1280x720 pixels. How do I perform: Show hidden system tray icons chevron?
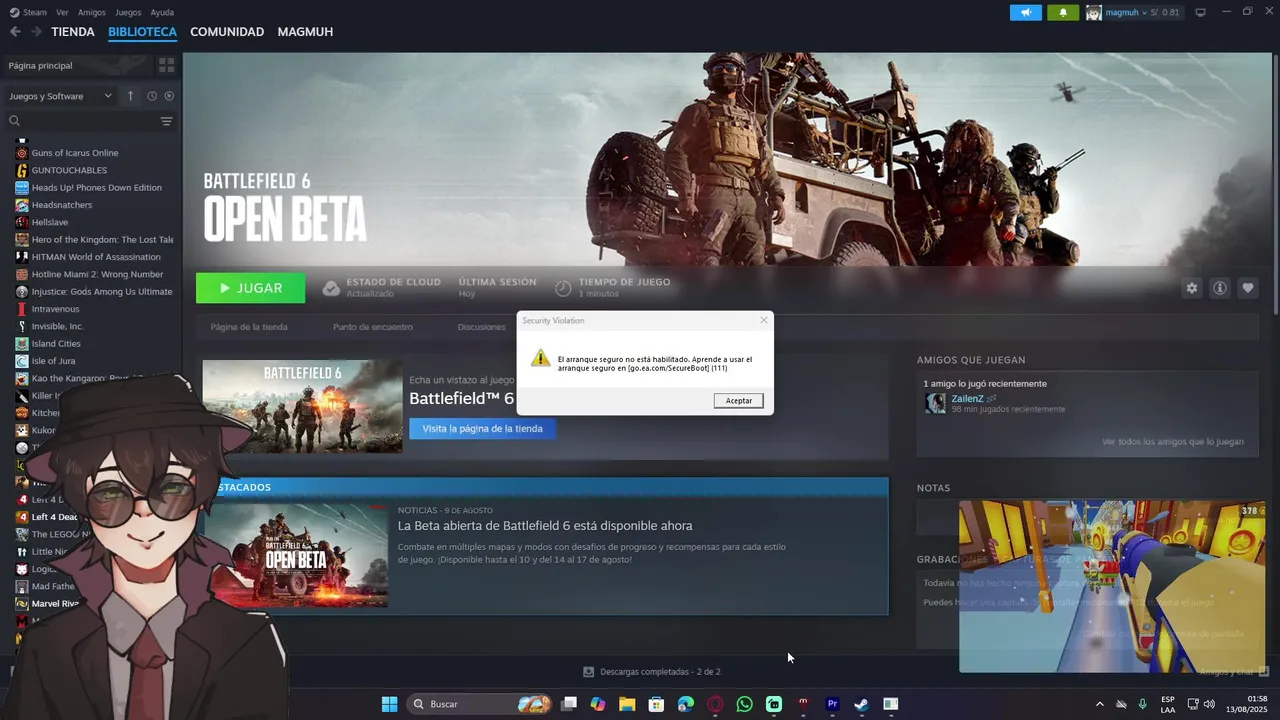coord(1100,704)
